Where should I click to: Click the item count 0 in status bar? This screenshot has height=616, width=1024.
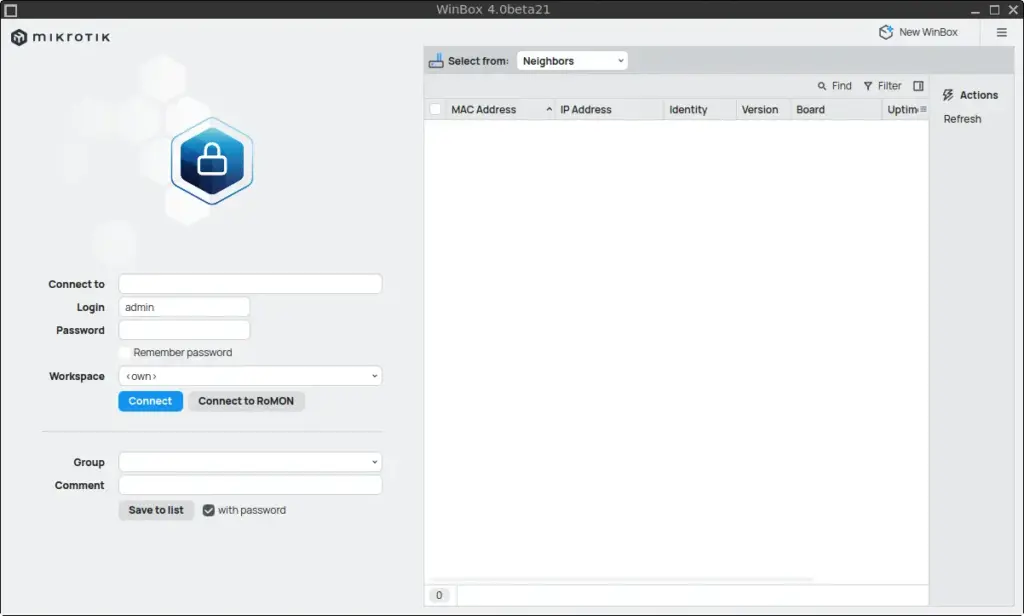pyautogui.click(x=439, y=595)
